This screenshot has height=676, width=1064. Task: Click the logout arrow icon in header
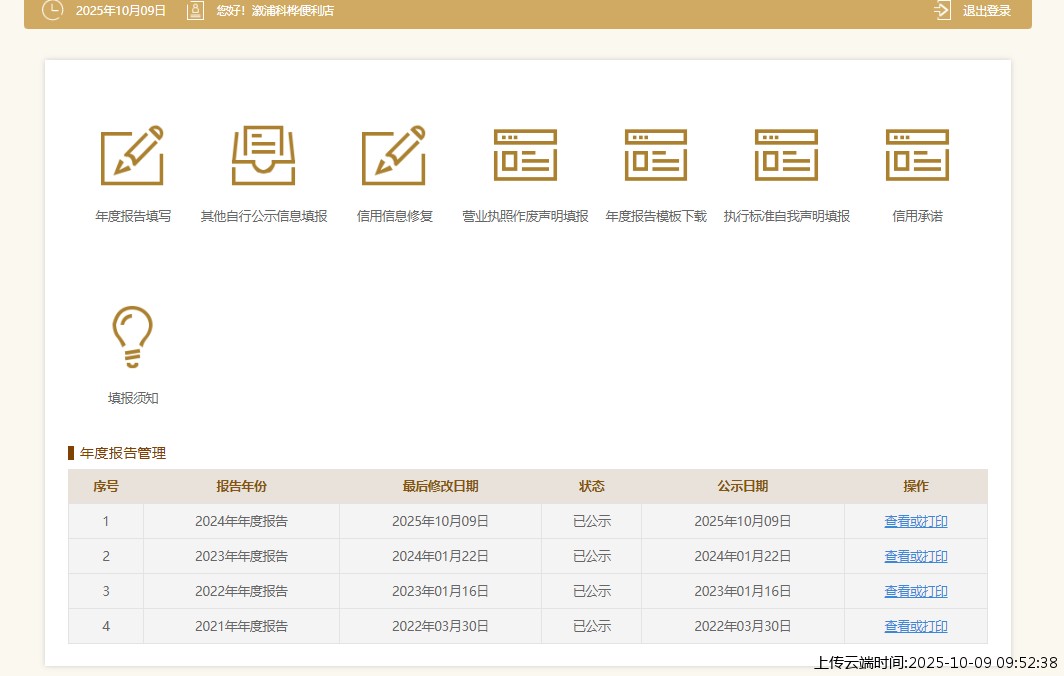tap(942, 11)
